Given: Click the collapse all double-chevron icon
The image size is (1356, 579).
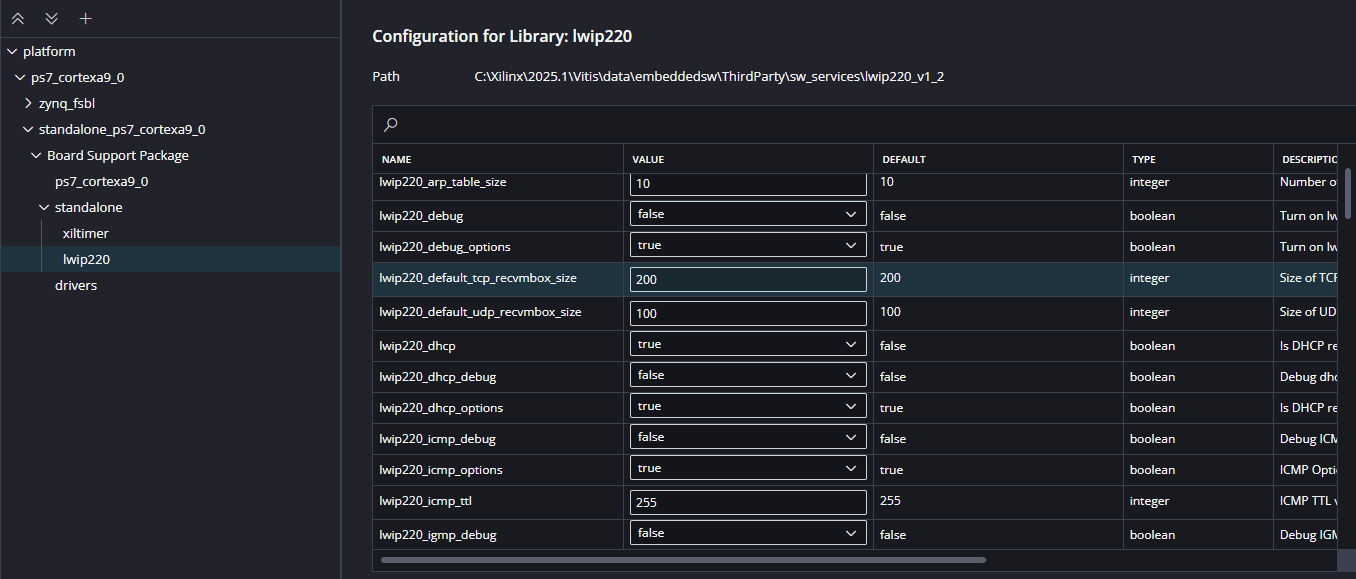Looking at the screenshot, I should tap(18, 19).
